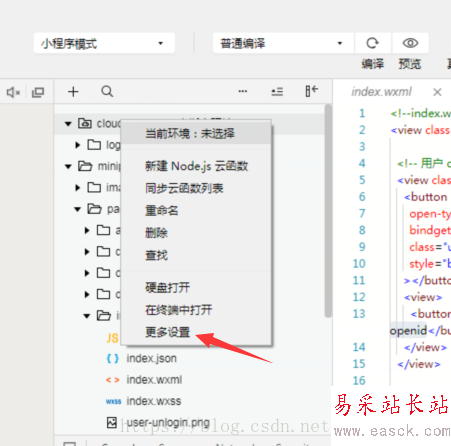
Task: Click the index.wxml angle-bracket icon
Action: (112, 380)
